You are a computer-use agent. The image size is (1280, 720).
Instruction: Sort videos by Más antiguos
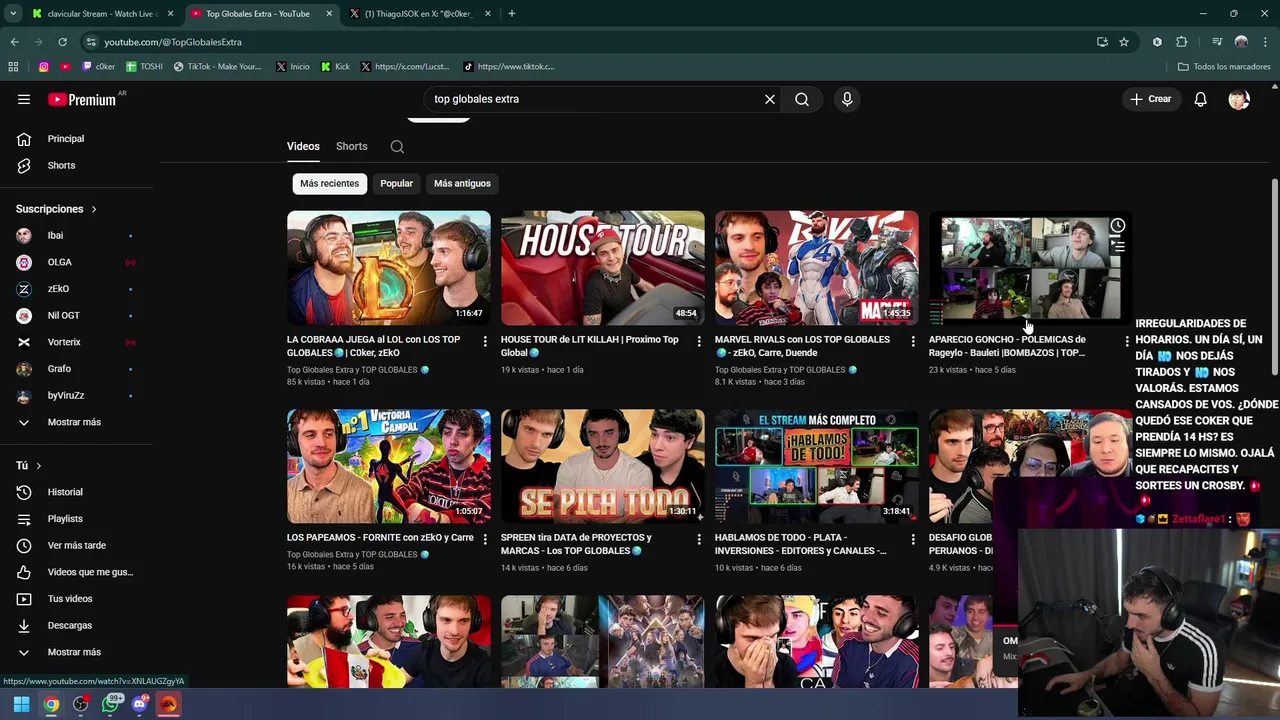pyautogui.click(x=462, y=183)
